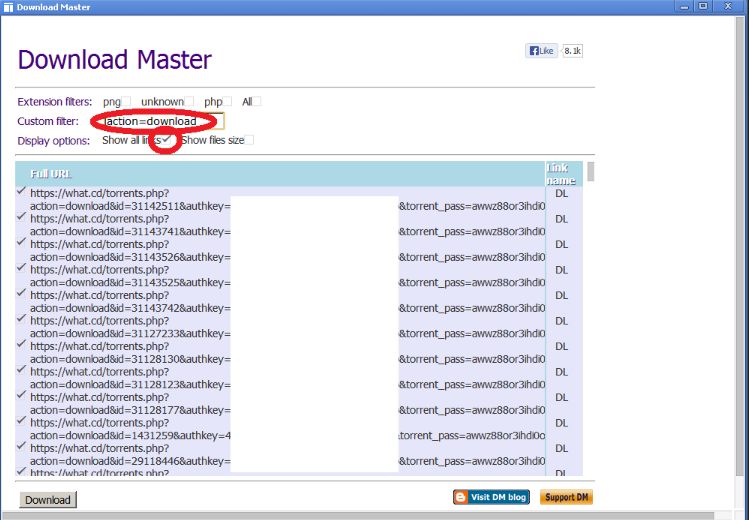Screen dimensions: 749x520
Task: Check the All extensions filter box
Action: click(x=257, y=101)
